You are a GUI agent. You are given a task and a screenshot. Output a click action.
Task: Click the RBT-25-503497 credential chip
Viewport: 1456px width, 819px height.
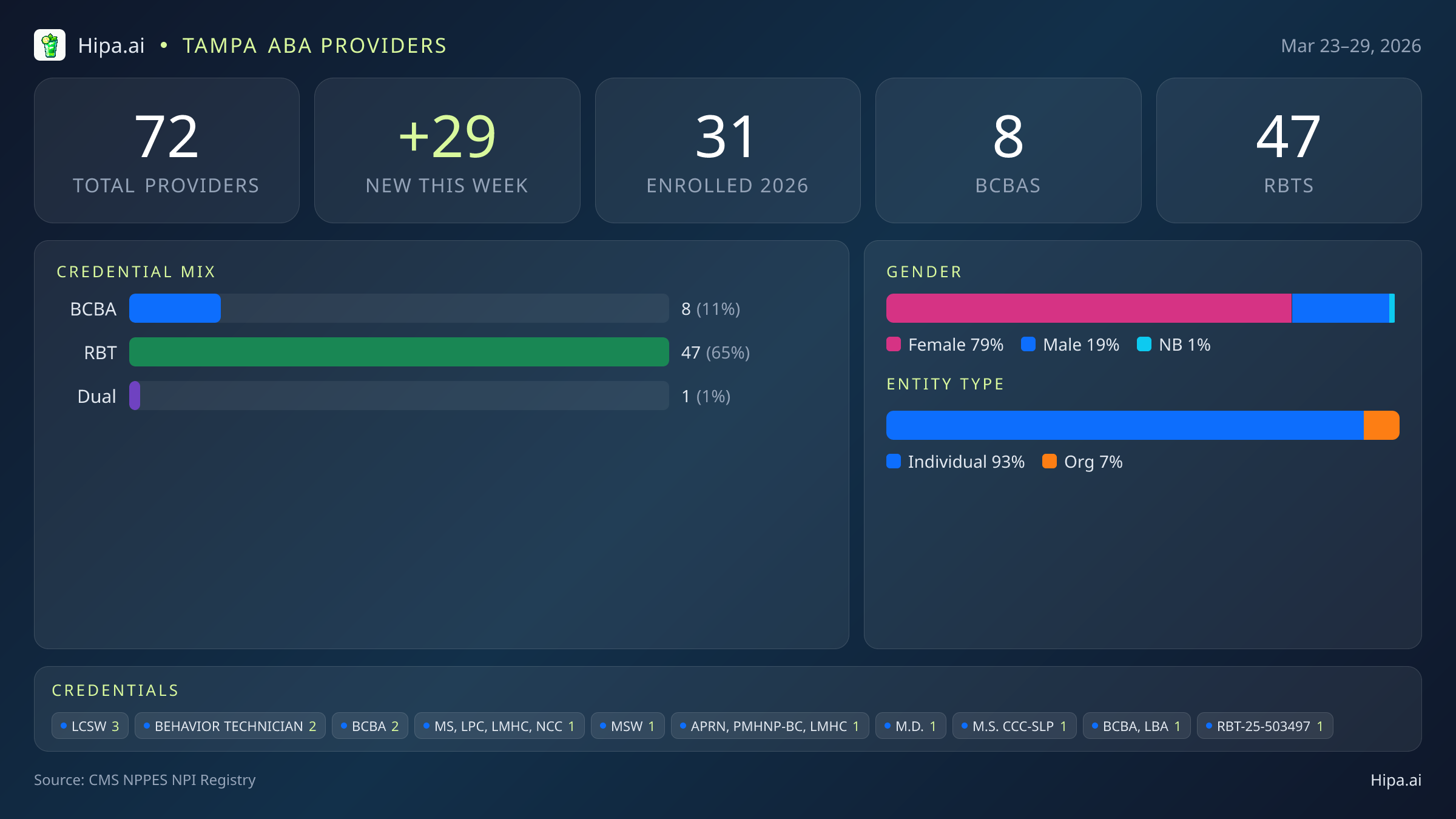tap(1264, 726)
